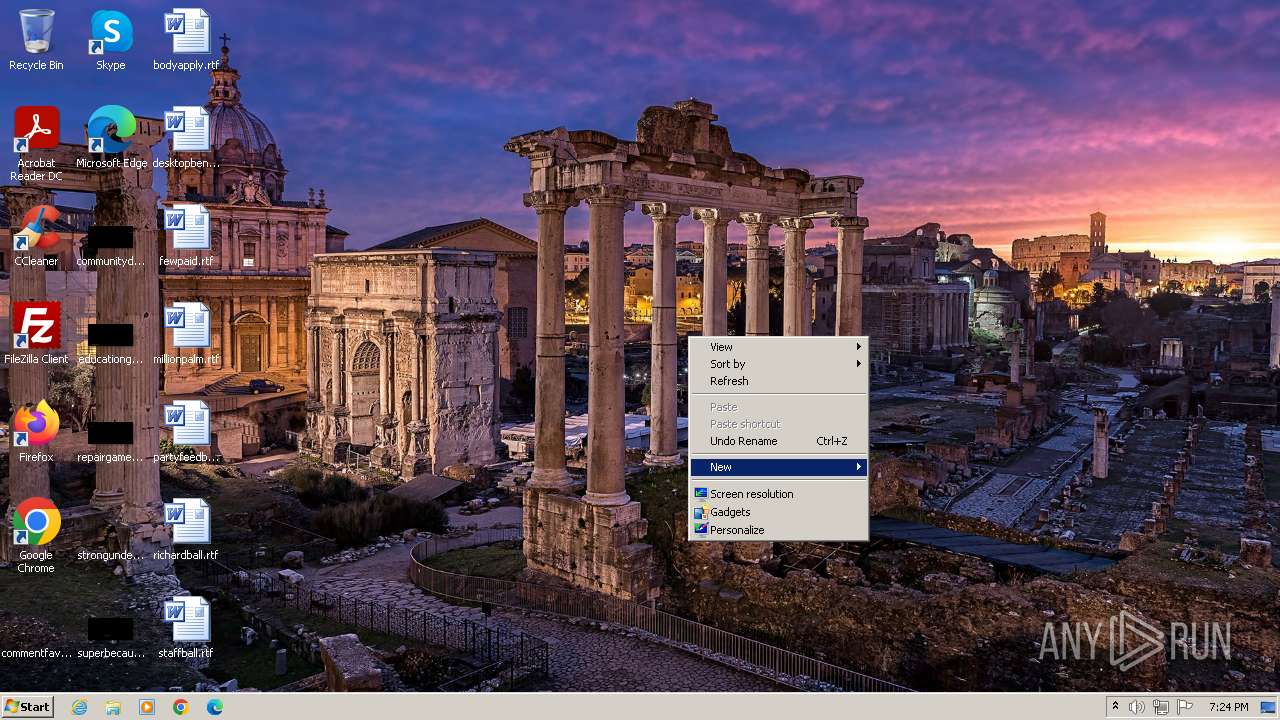Select the fewpaid.rtf file

186,236
